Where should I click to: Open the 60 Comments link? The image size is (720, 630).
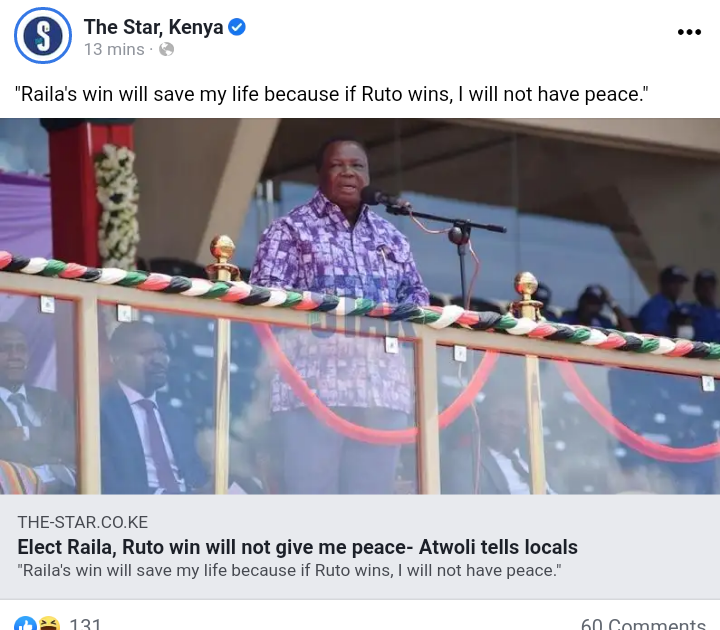(x=643, y=624)
